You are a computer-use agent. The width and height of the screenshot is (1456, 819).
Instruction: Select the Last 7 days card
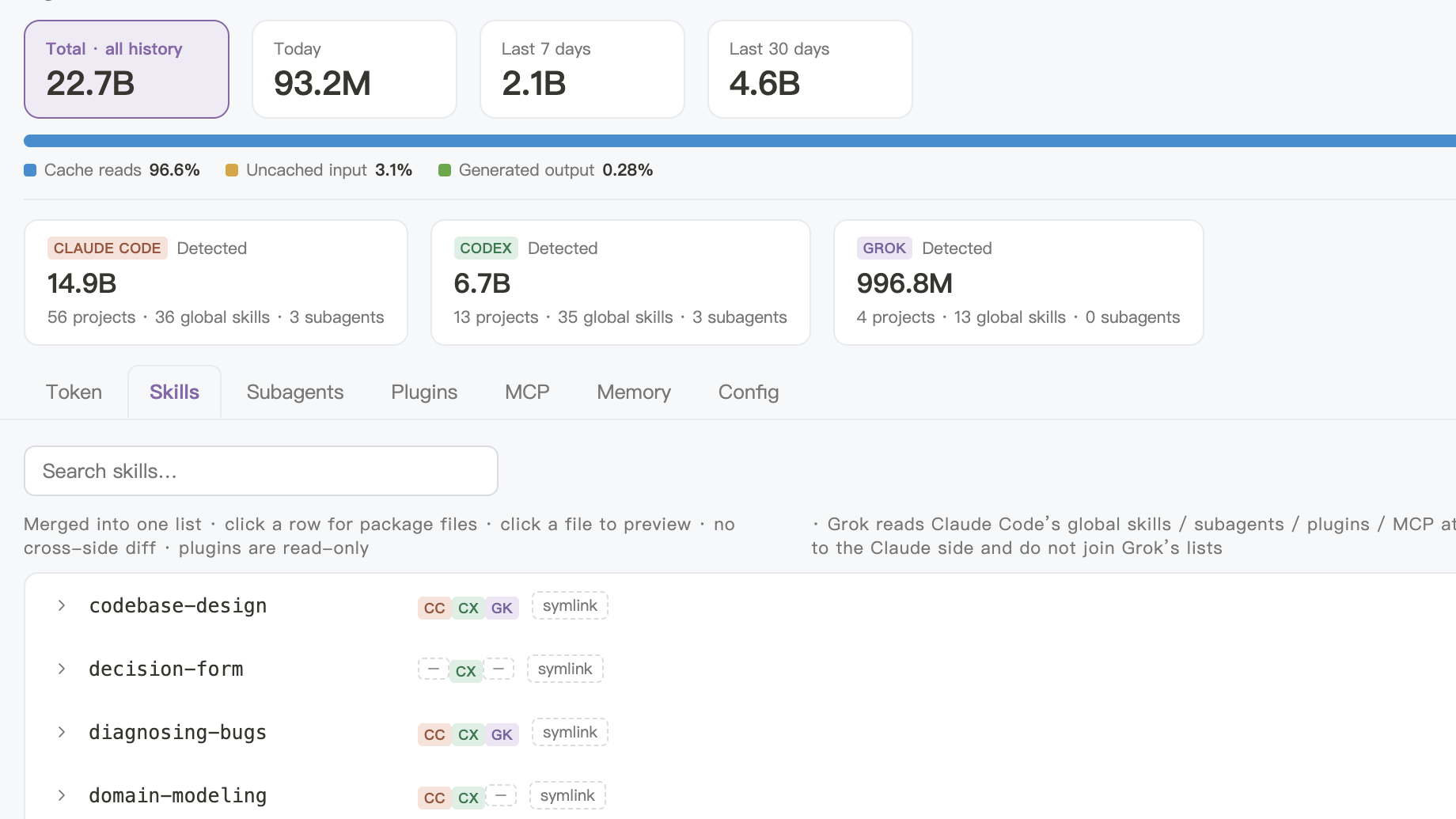point(582,70)
